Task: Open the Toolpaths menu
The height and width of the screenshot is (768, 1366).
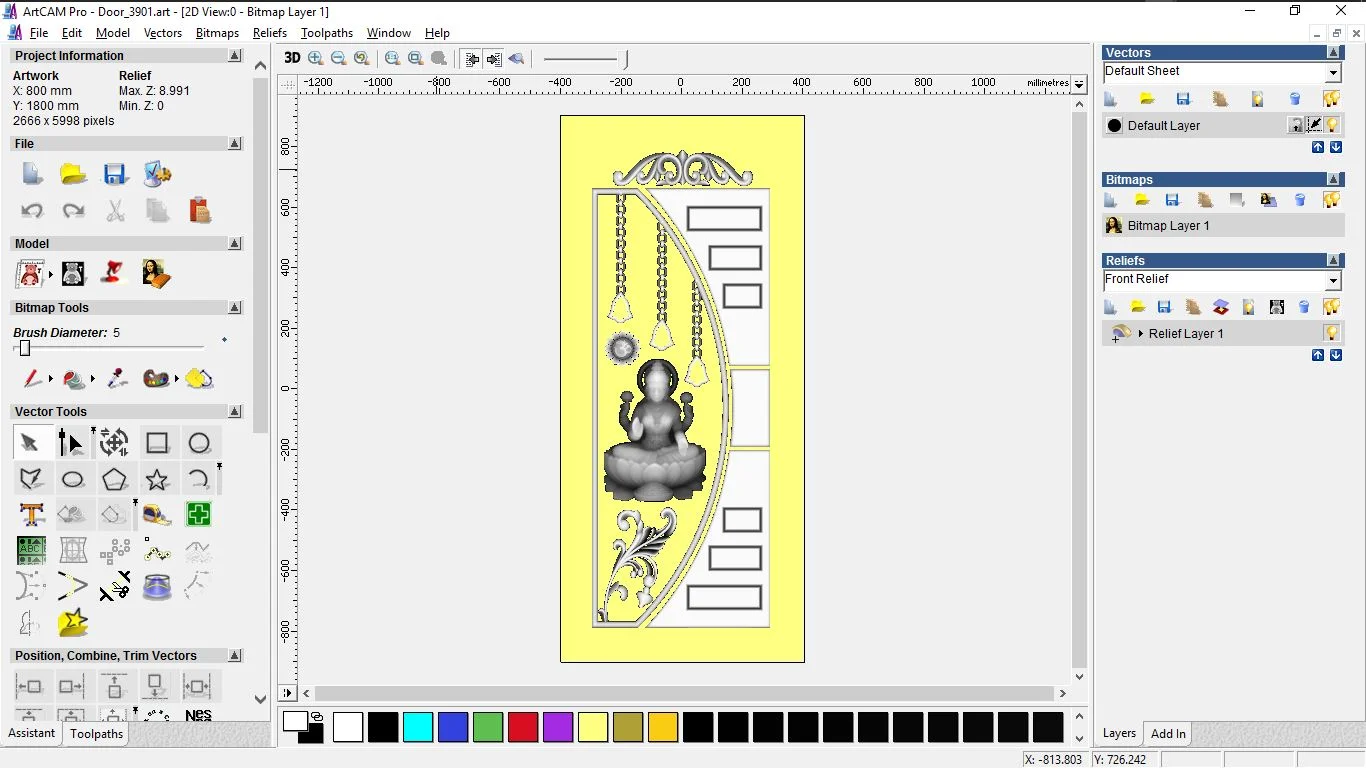Action: point(327,33)
